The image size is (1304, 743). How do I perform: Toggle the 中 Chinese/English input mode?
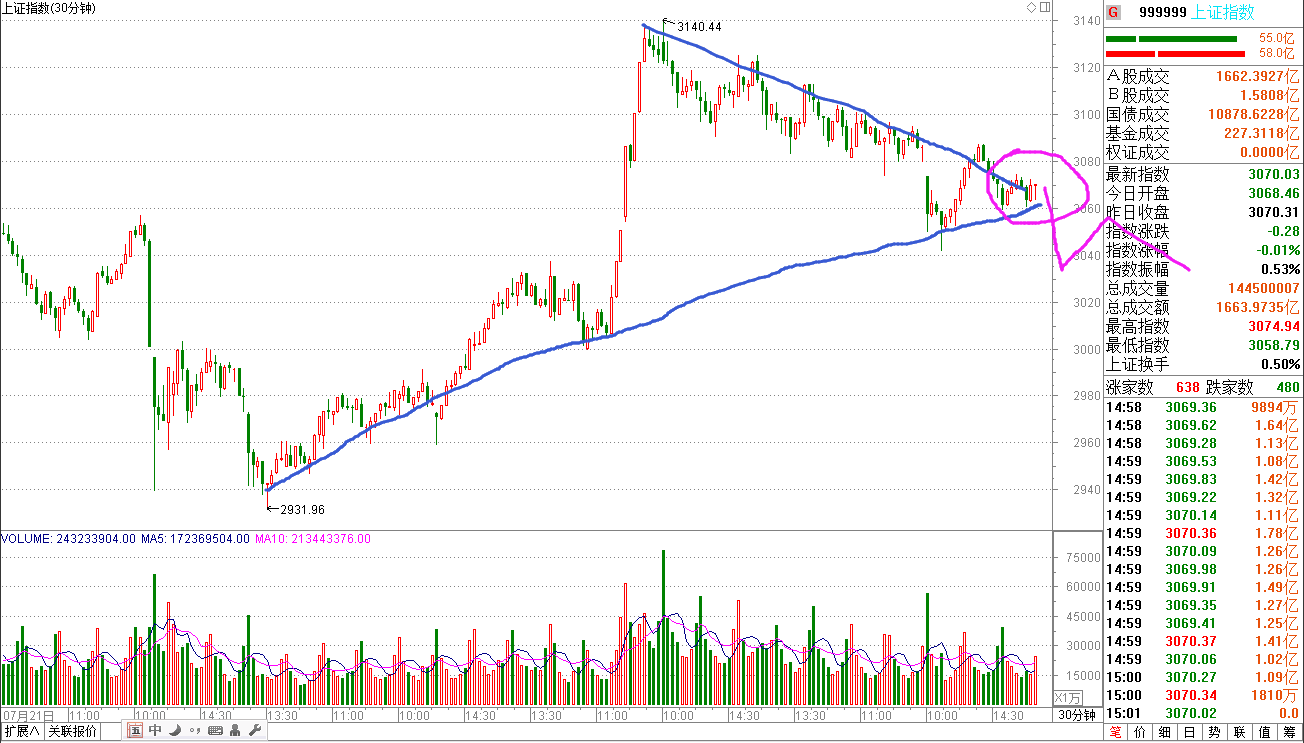pyautogui.click(x=156, y=731)
